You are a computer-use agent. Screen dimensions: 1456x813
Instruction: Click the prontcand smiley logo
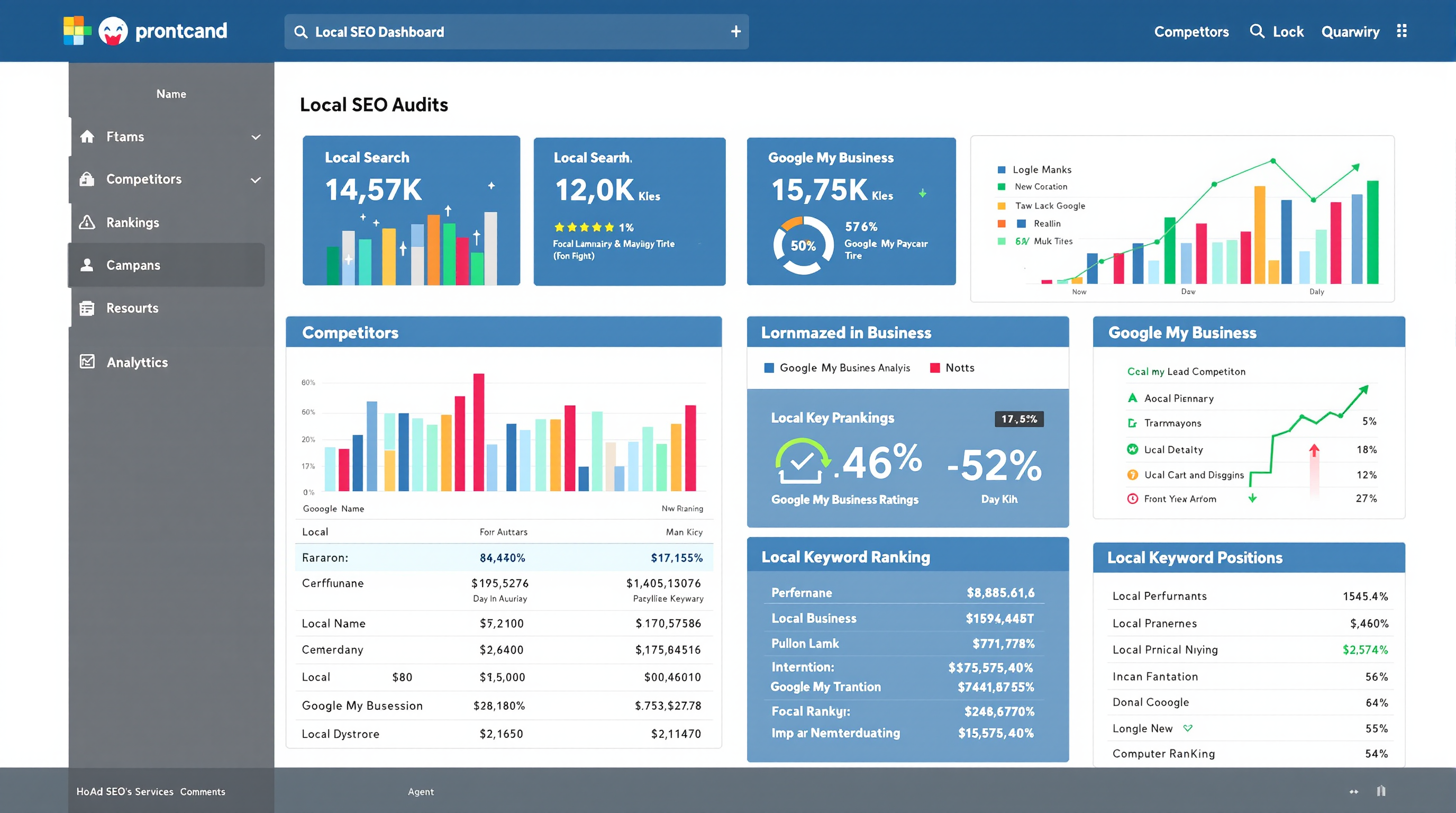click(113, 31)
